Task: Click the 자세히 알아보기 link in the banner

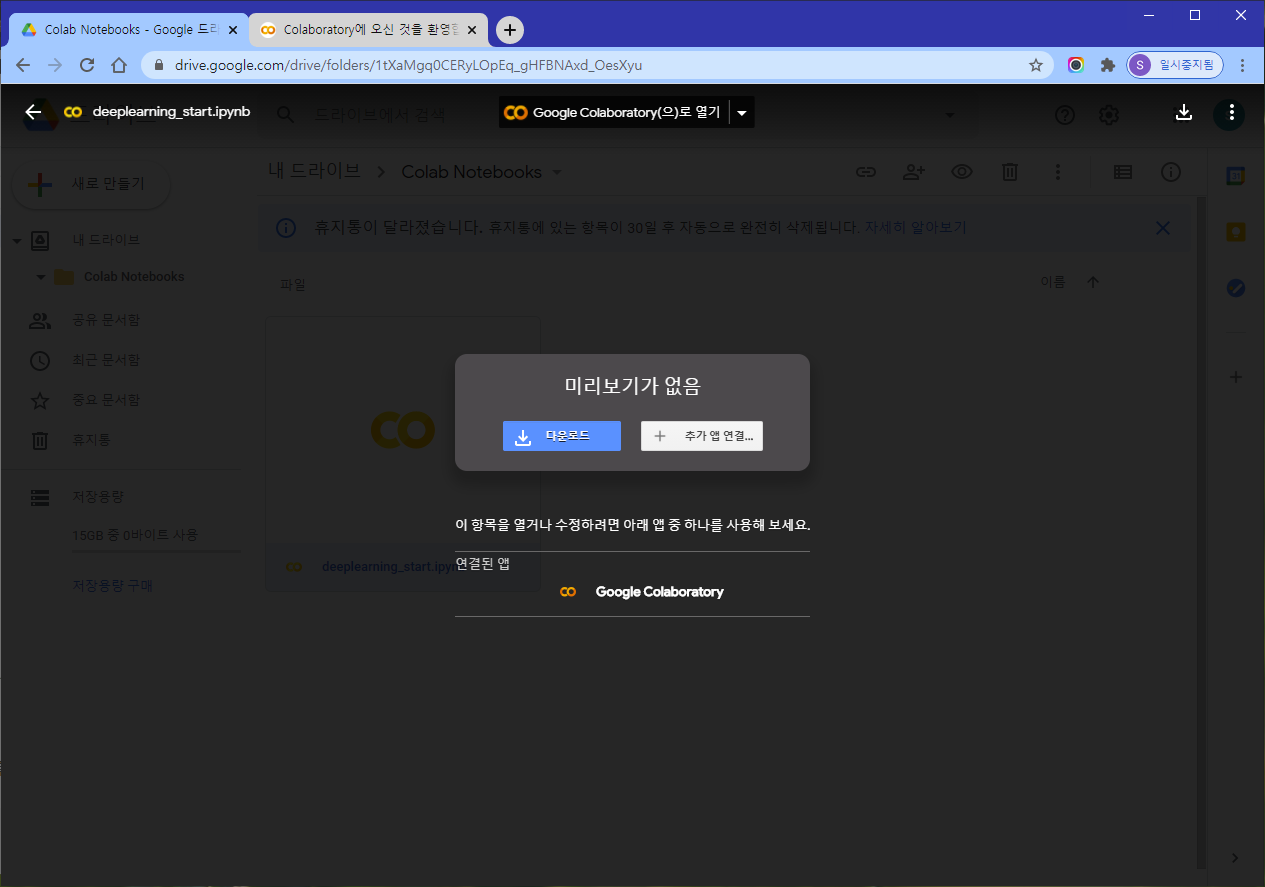Action: [x=915, y=228]
